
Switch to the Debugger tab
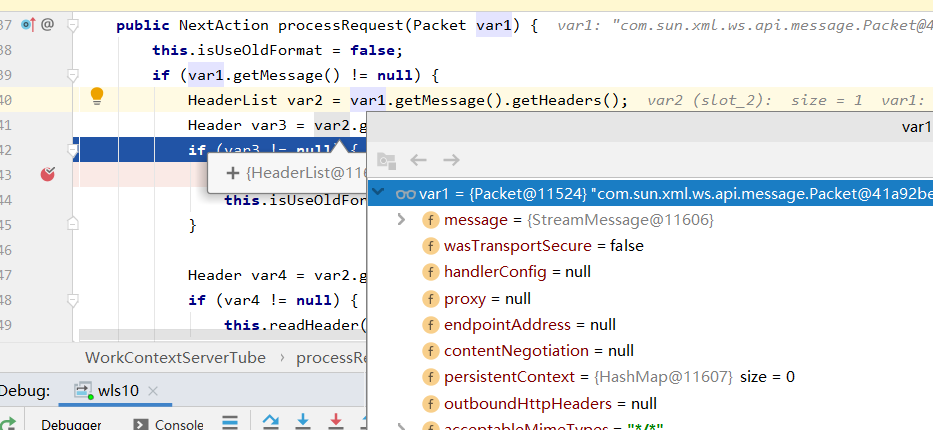(70, 424)
